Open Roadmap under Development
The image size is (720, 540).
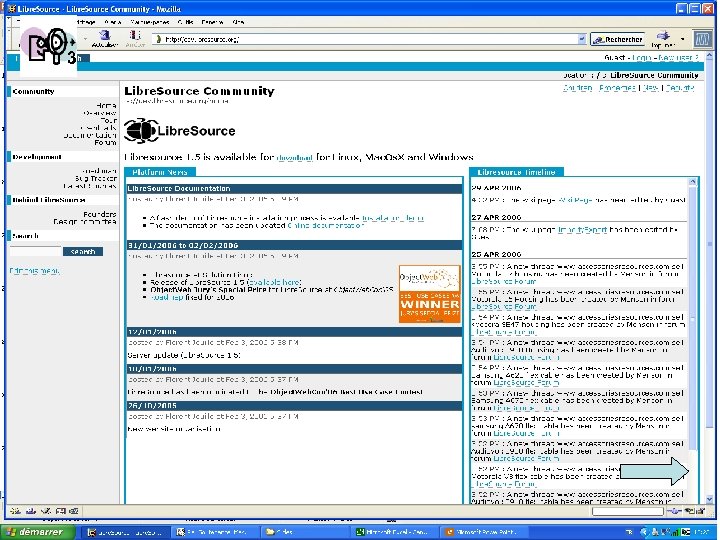tap(100, 171)
